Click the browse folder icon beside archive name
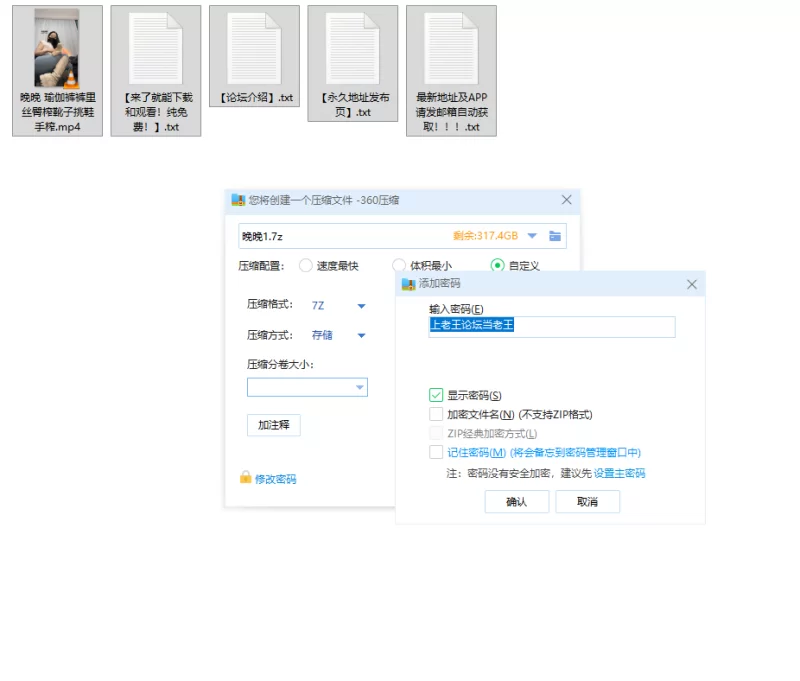The image size is (800, 681). (x=556, y=236)
